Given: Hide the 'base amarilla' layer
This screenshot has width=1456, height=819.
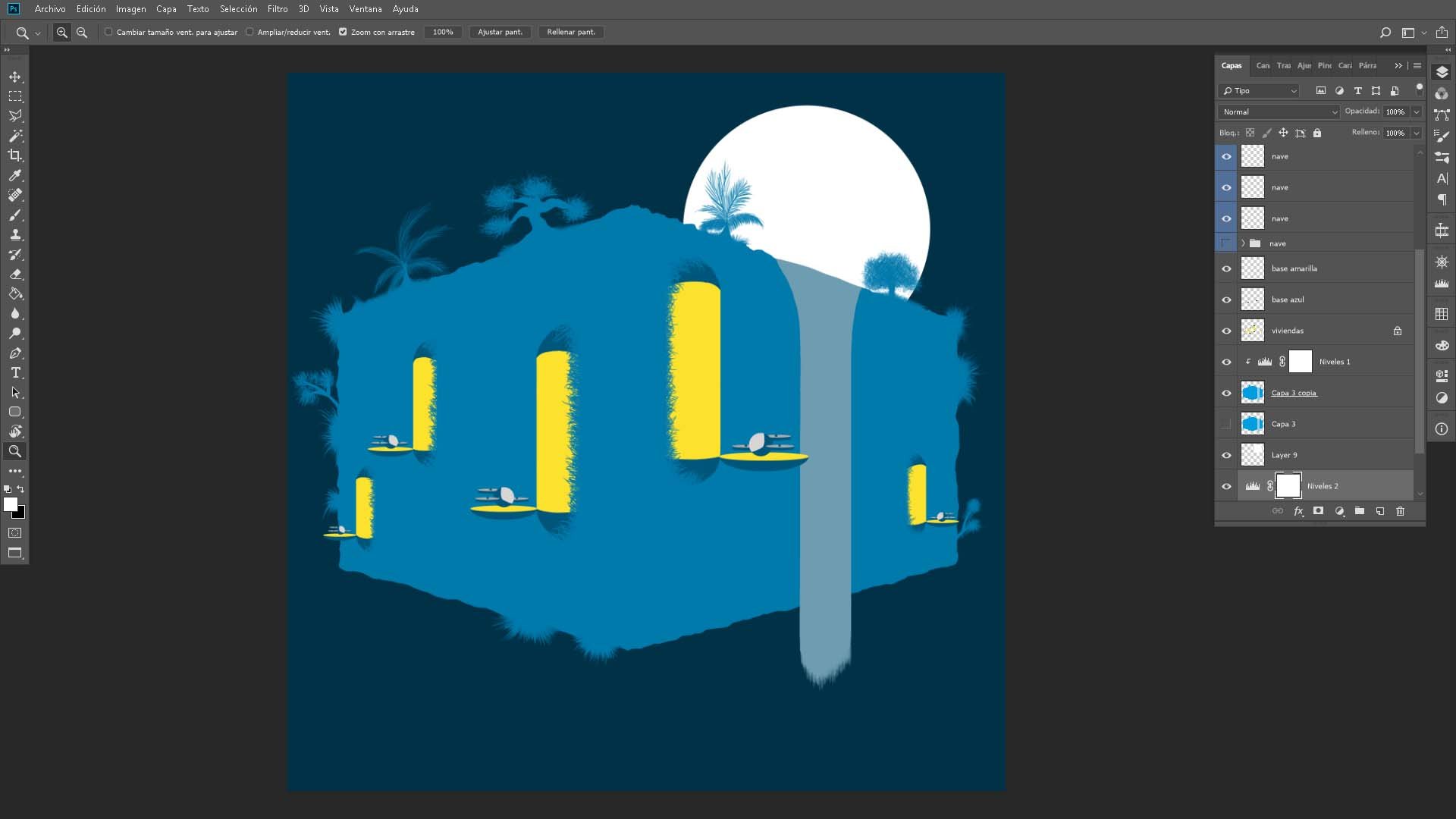Looking at the screenshot, I should (1226, 268).
